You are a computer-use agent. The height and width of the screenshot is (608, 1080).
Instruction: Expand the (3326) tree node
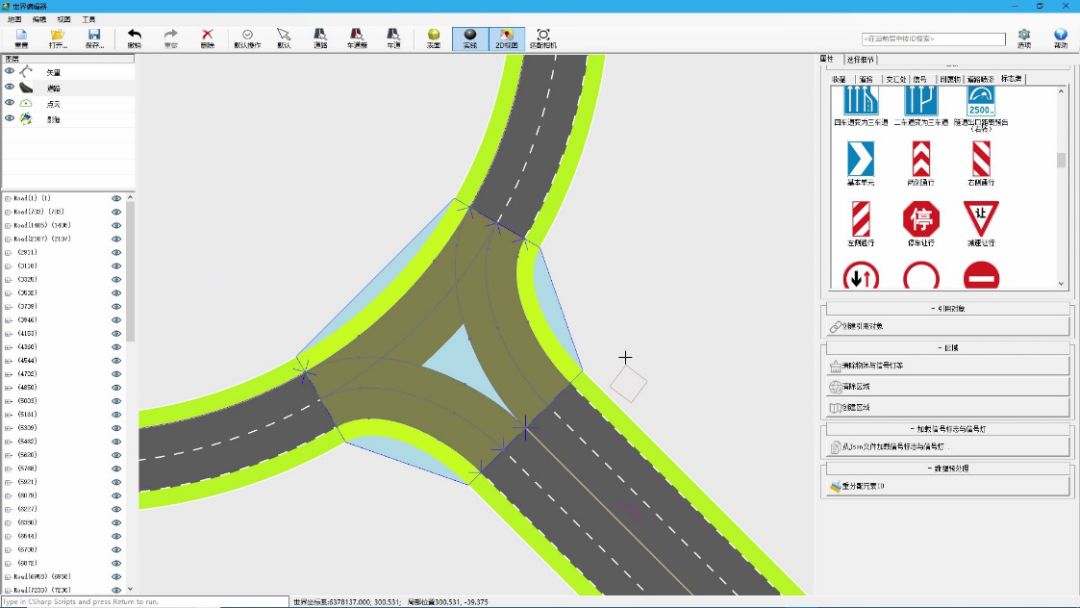8,280
